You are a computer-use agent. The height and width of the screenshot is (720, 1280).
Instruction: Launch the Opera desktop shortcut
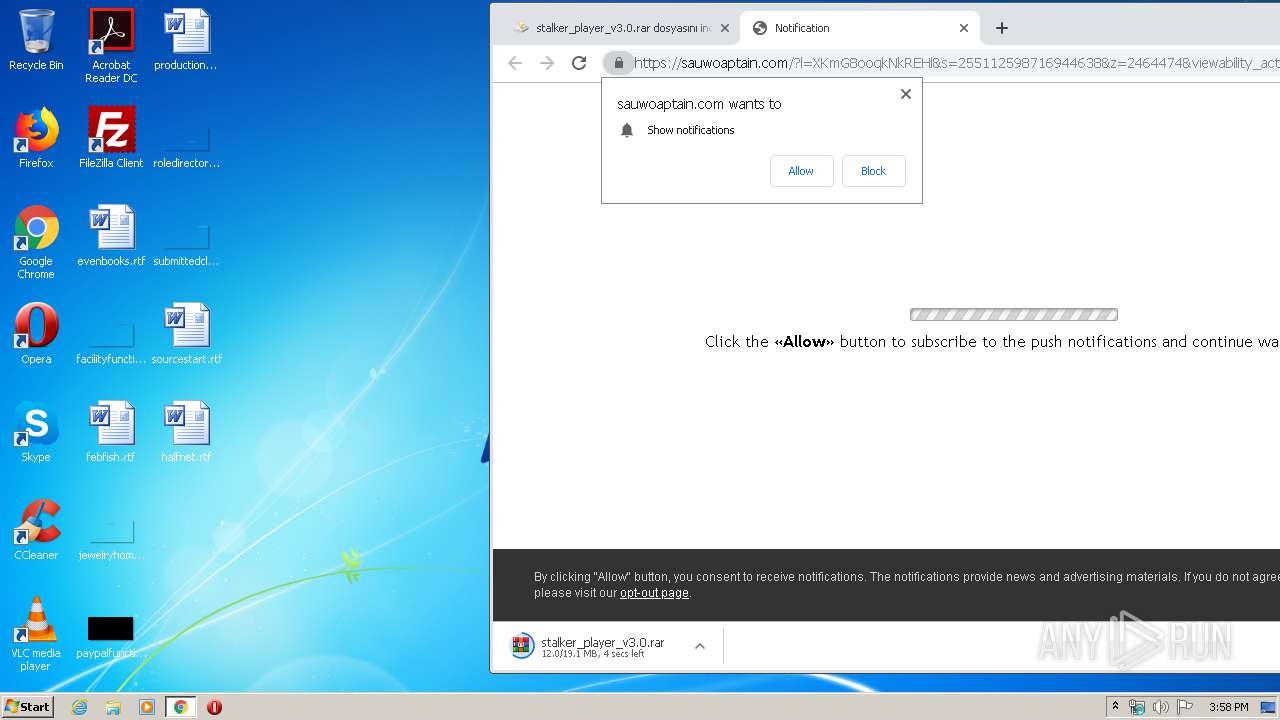(x=36, y=334)
